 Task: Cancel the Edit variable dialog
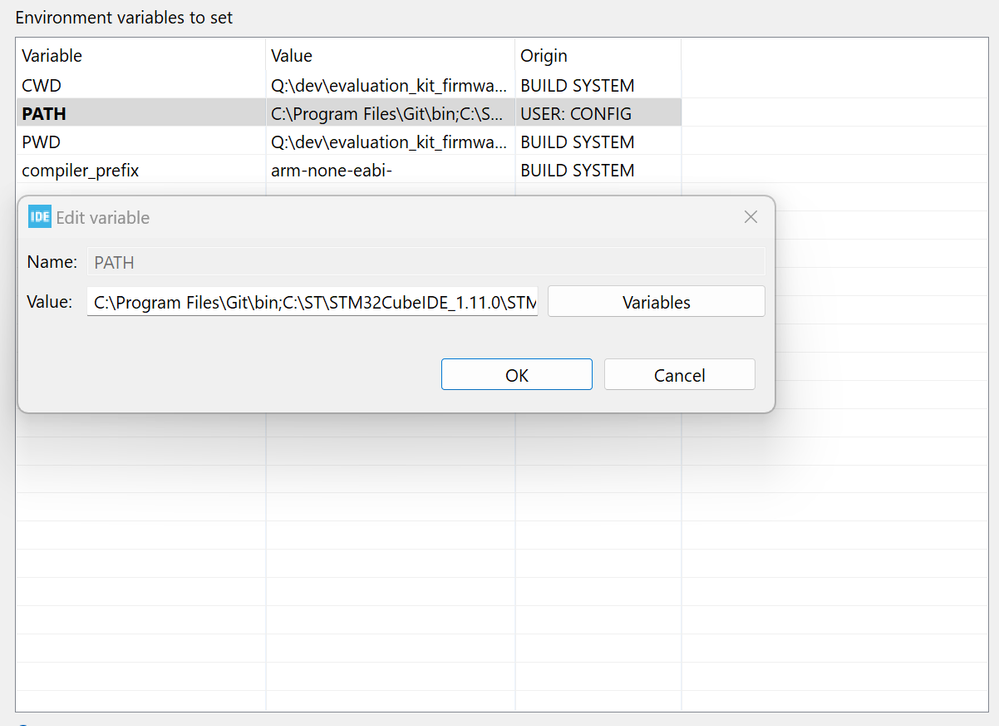(679, 374)
